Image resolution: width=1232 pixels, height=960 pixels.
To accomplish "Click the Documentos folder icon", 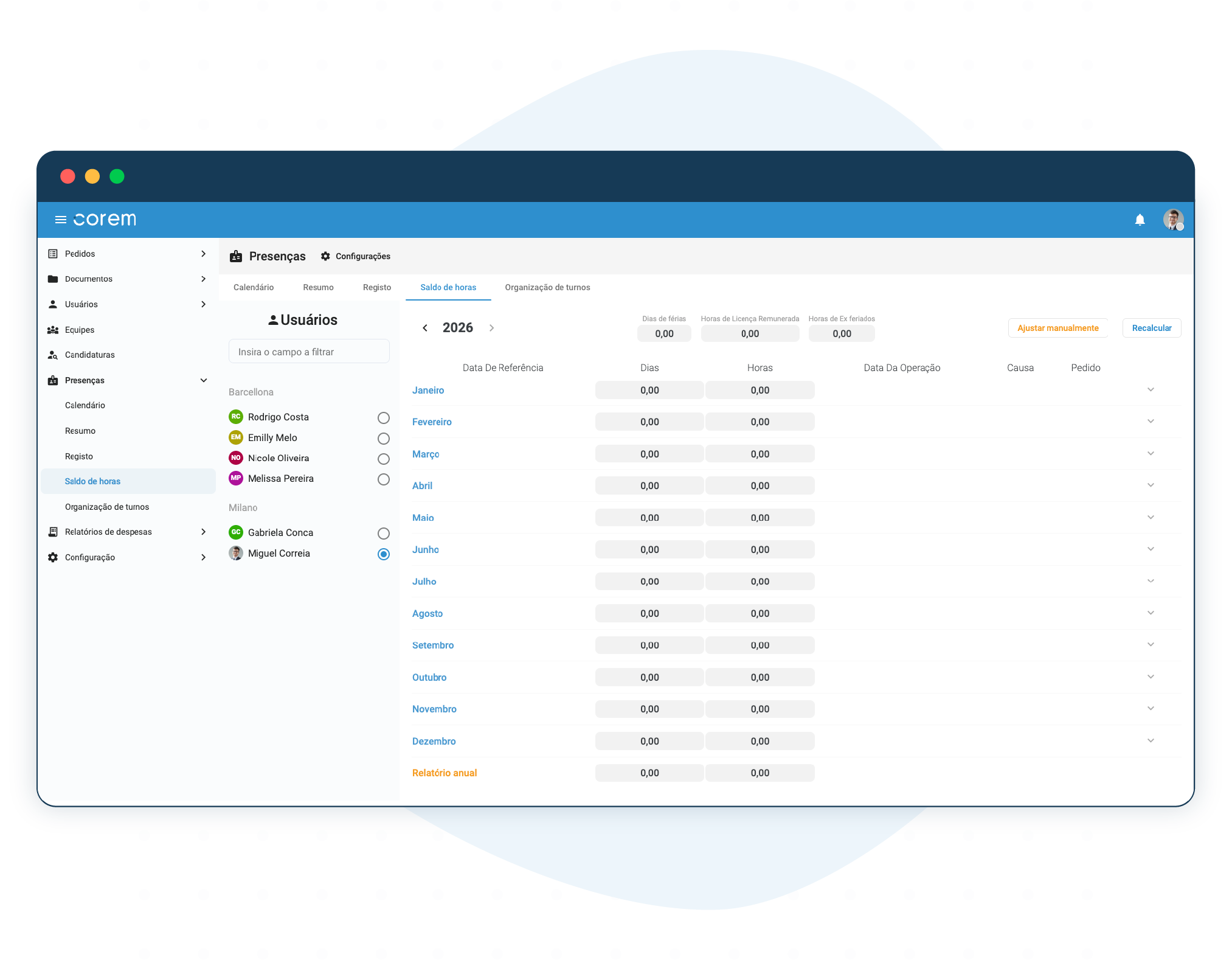I will point(53,279).
